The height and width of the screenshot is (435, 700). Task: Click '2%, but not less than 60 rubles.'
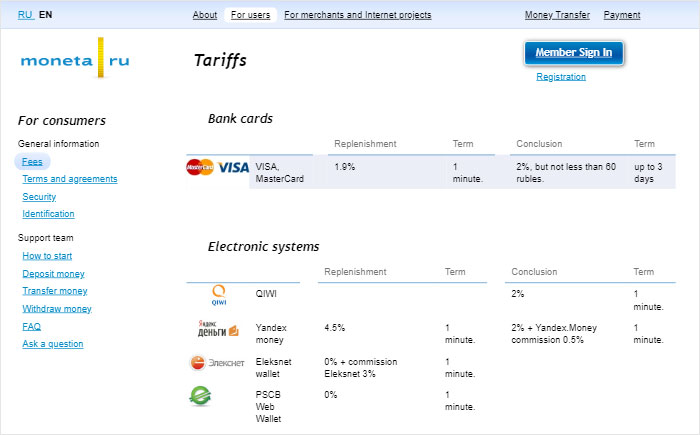566,173
